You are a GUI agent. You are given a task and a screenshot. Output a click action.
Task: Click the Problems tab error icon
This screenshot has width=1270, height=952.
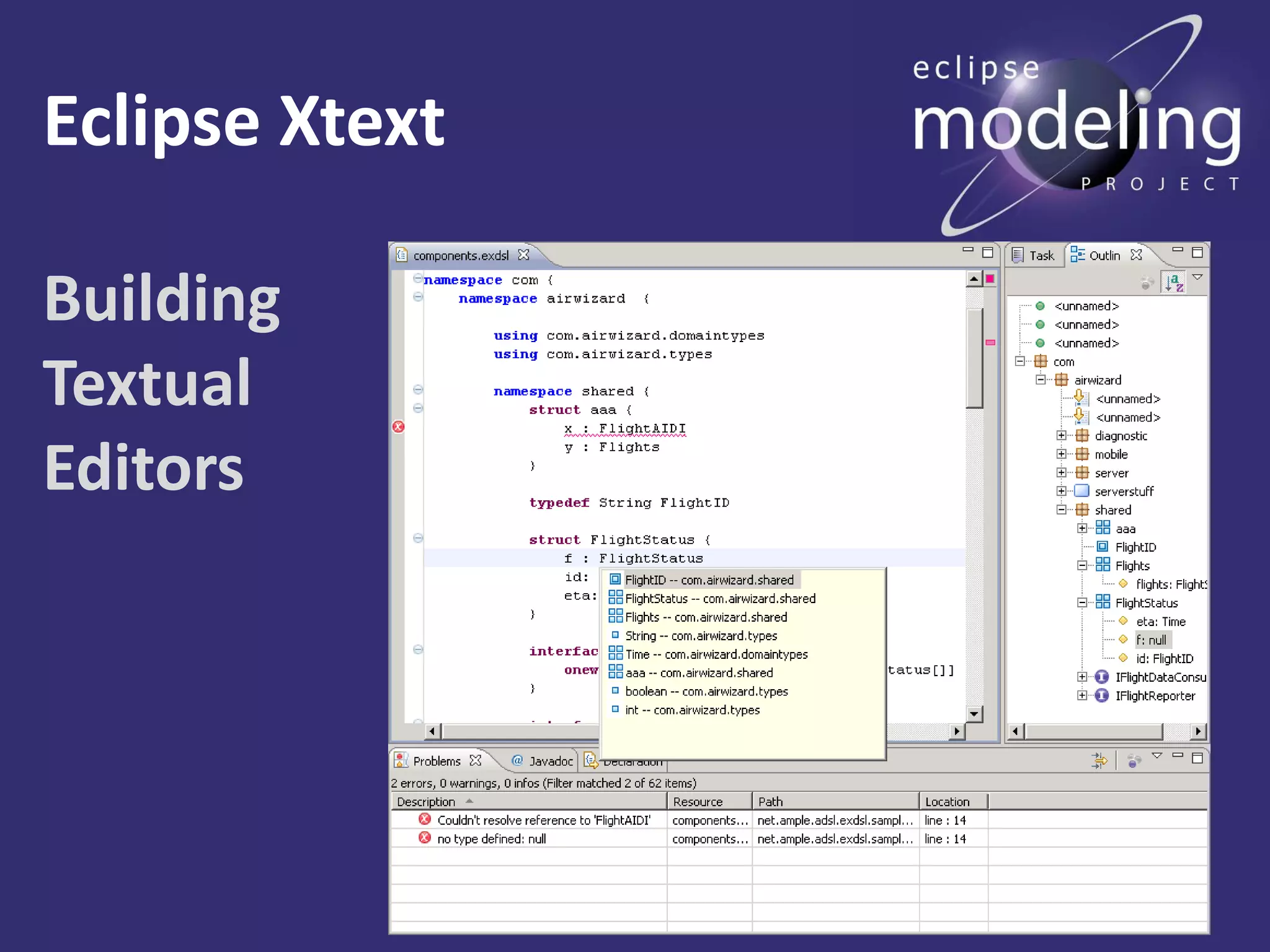coord(401,760)
